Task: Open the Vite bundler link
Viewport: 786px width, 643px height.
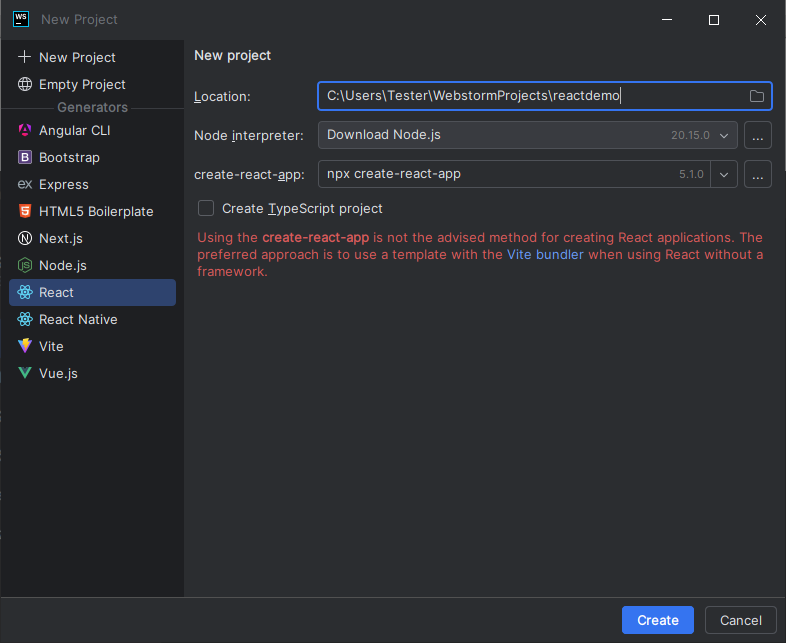Action: pos(545,255)
